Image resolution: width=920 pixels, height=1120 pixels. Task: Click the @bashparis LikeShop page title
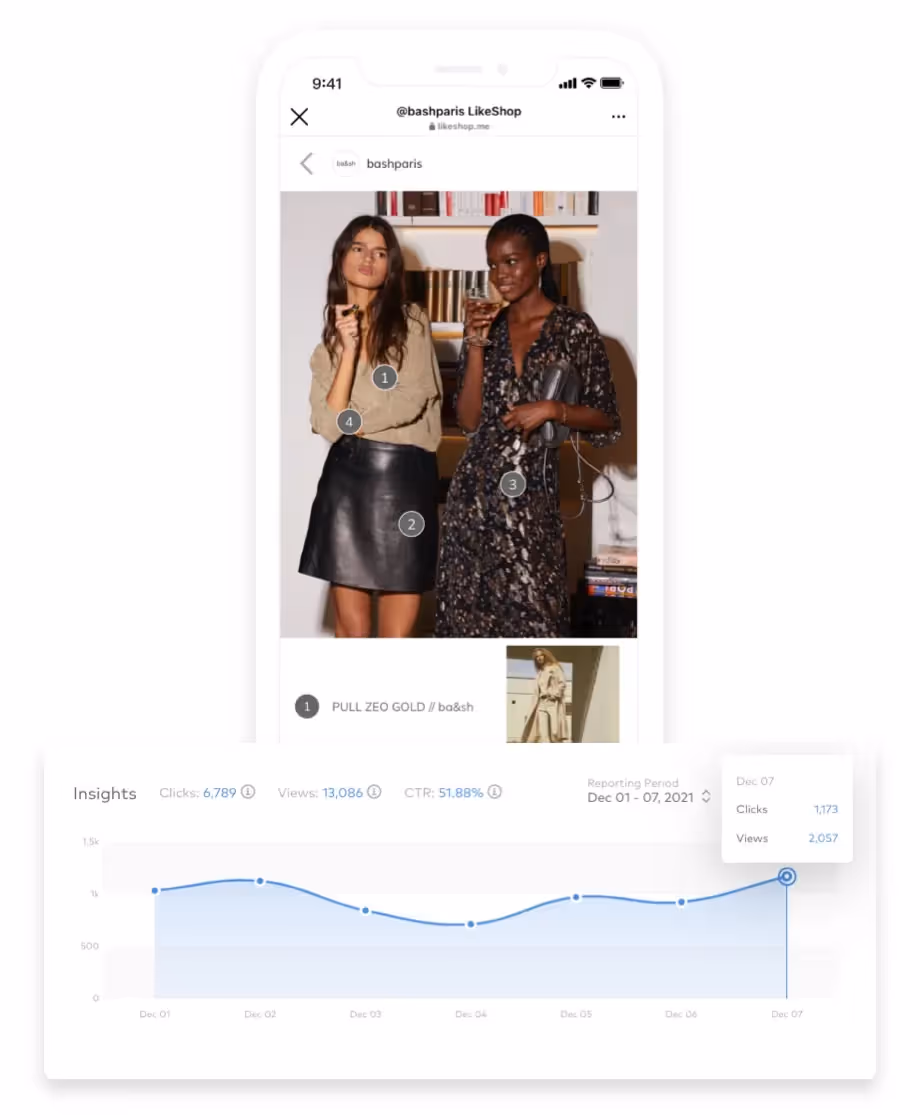tap(459, 111)
